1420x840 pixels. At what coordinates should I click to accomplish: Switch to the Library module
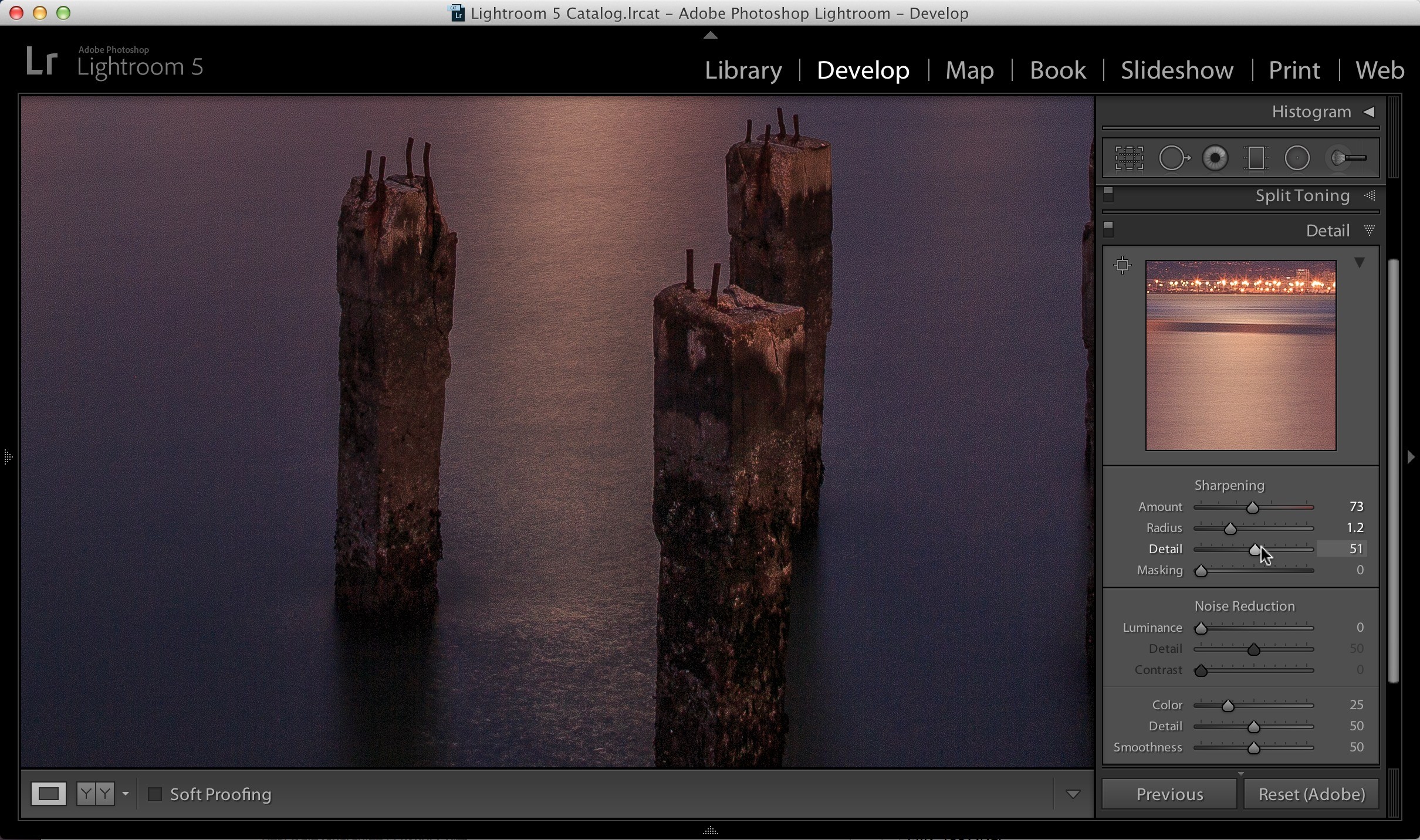pyautogui.click(x=743, y=70)
